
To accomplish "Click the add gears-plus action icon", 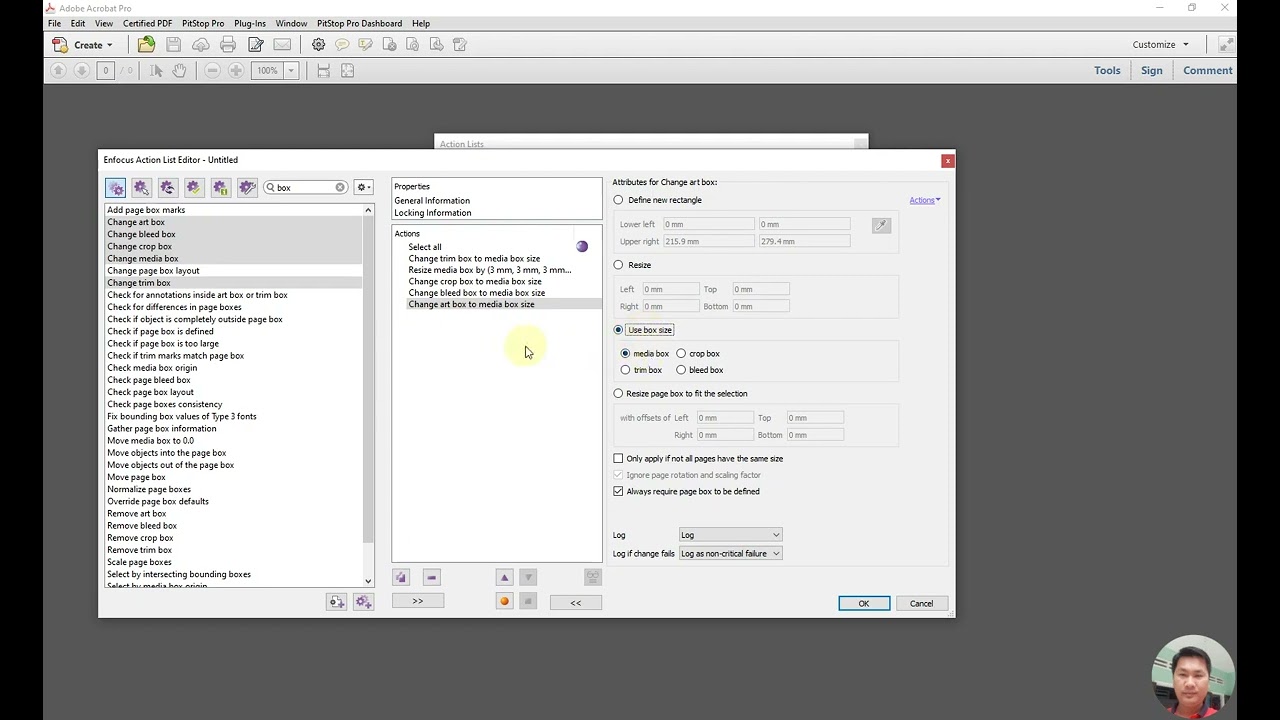I will point(363,601).
